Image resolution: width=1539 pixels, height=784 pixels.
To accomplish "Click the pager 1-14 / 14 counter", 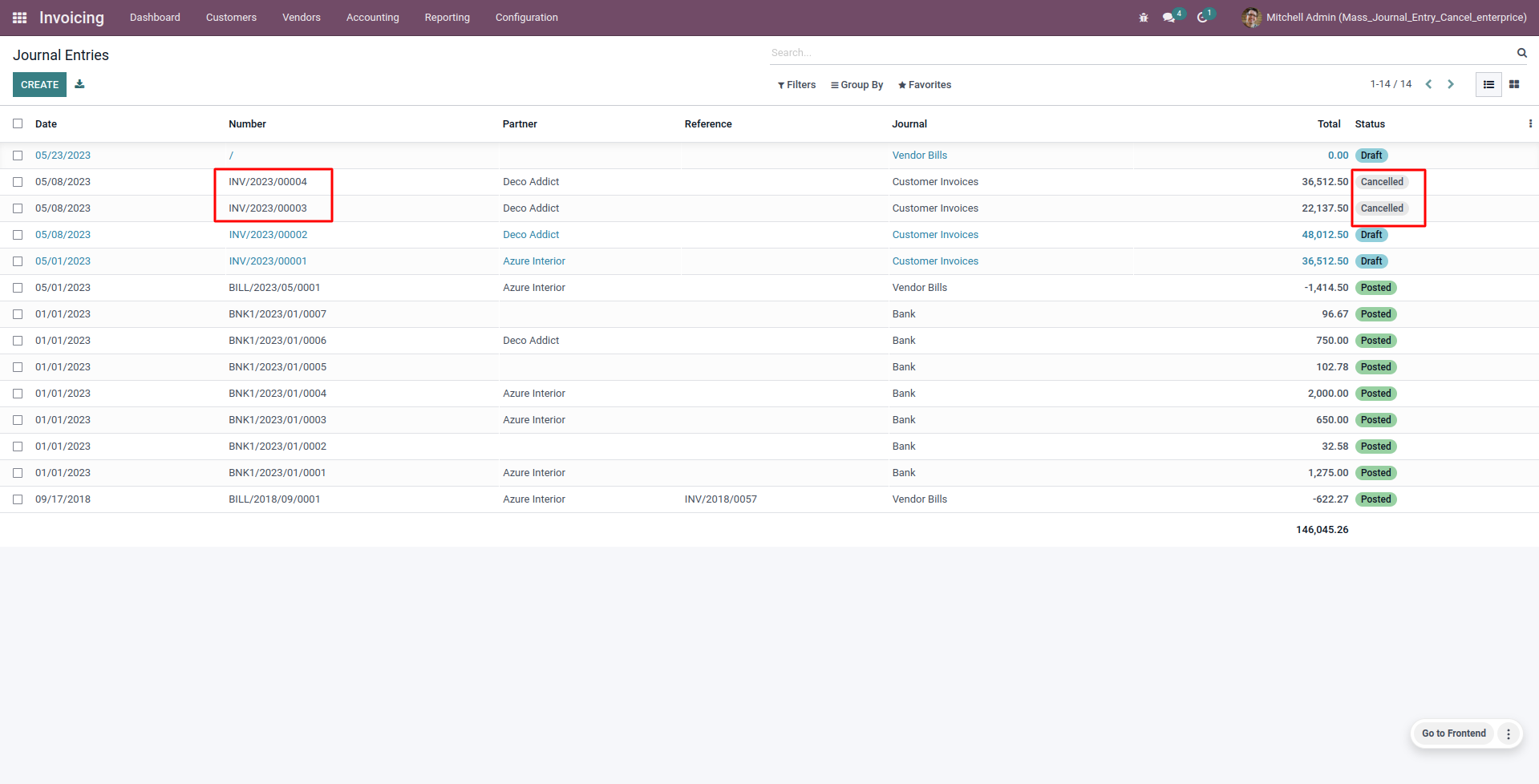I will pyautogui.click(x=1391, y=84).
